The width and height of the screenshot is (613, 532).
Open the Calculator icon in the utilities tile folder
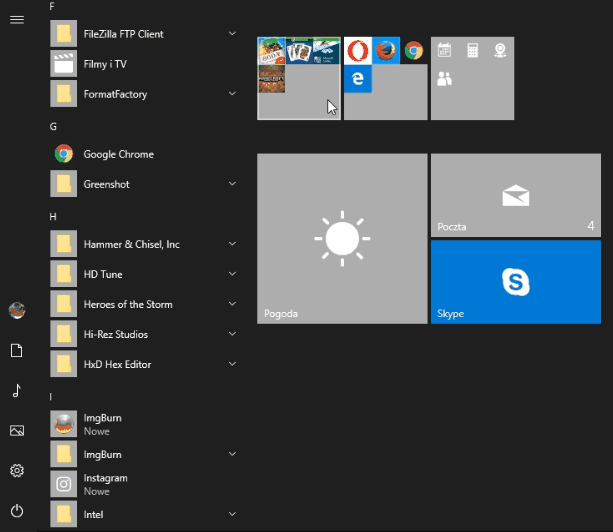point(473,50)
